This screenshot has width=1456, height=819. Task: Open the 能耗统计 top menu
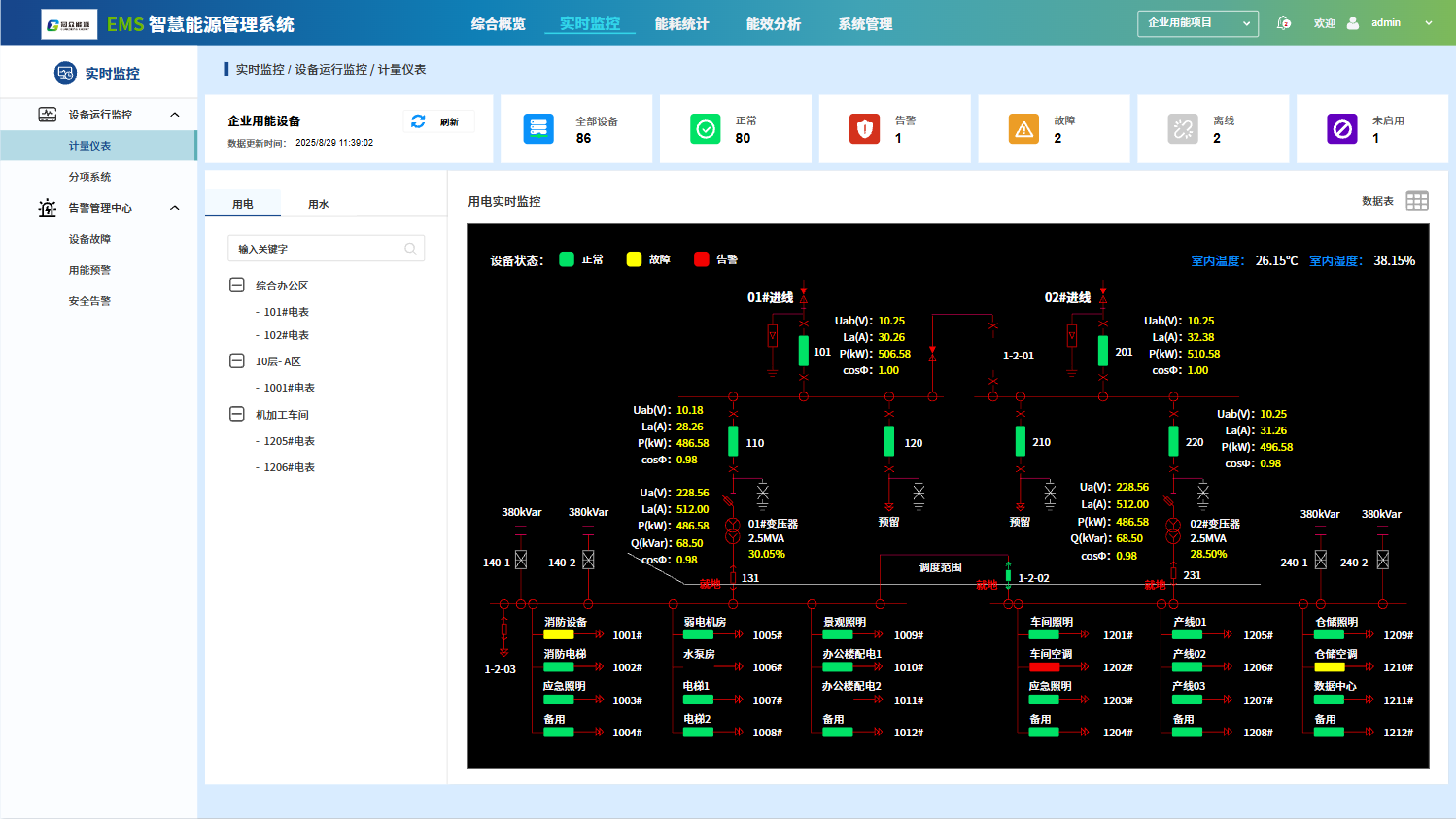click(x=681, y=24)
